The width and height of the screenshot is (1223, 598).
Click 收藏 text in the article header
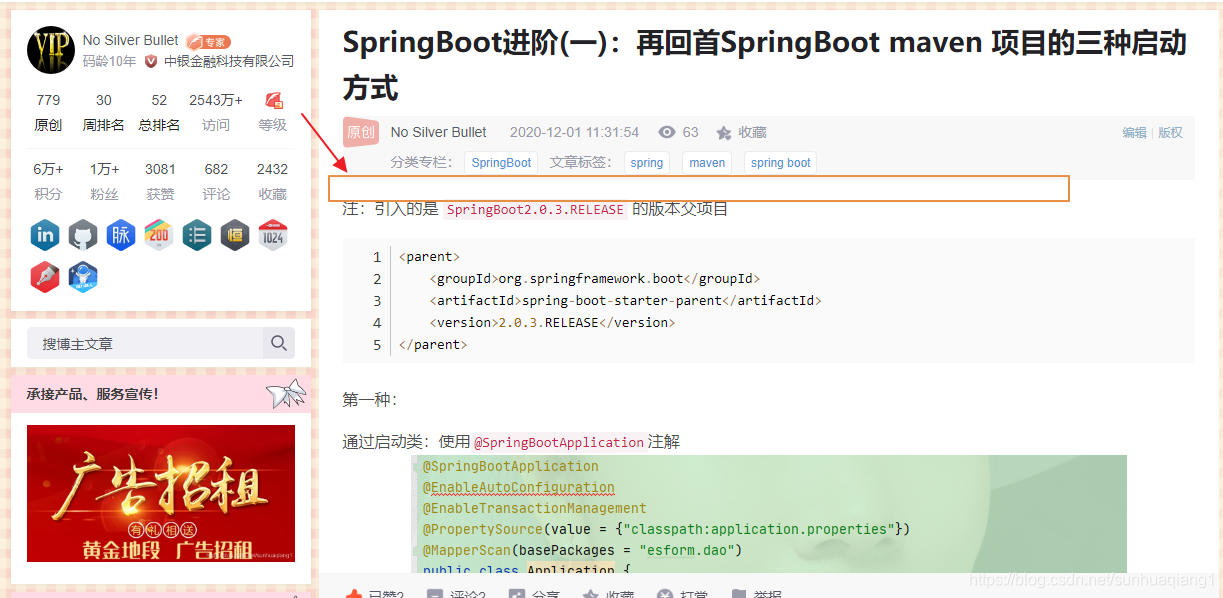pyautogui.click(x=753, y=132)
